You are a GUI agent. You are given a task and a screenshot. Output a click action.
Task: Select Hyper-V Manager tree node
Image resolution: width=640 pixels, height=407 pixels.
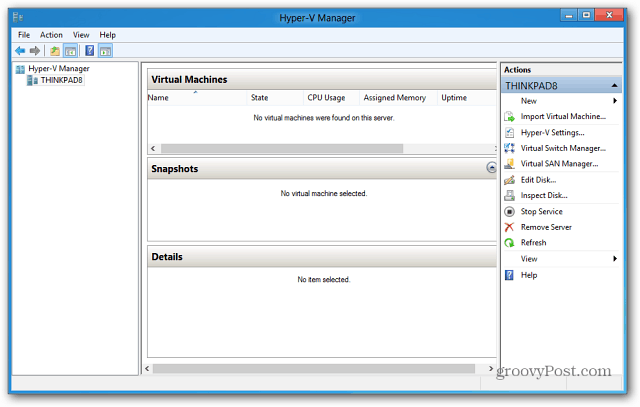click(x=59, y=69)
